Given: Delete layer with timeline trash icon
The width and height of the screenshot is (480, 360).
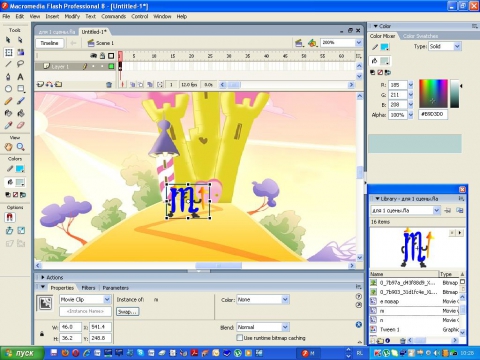Looking at the screenshot, I should coord(109,85).
